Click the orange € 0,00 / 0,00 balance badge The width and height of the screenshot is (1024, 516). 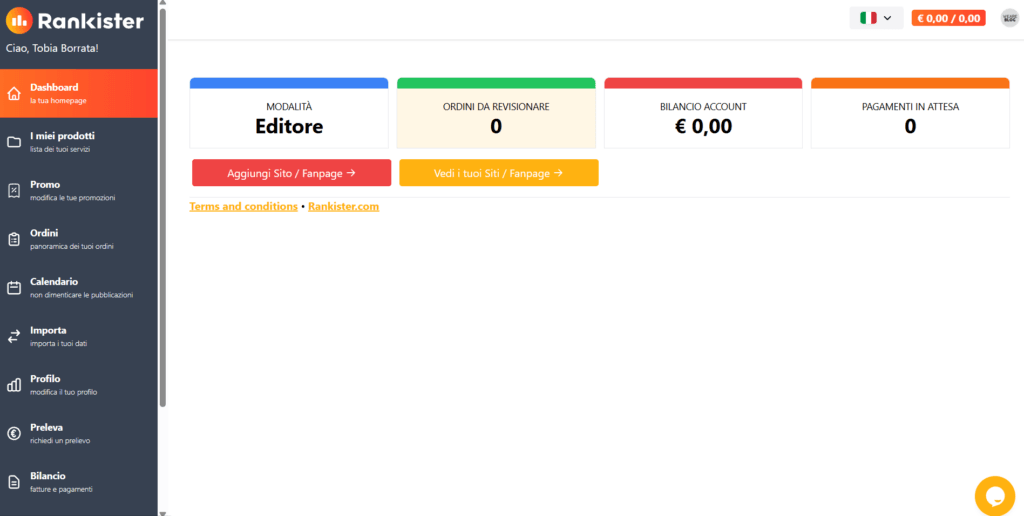(x=948, y=18)
